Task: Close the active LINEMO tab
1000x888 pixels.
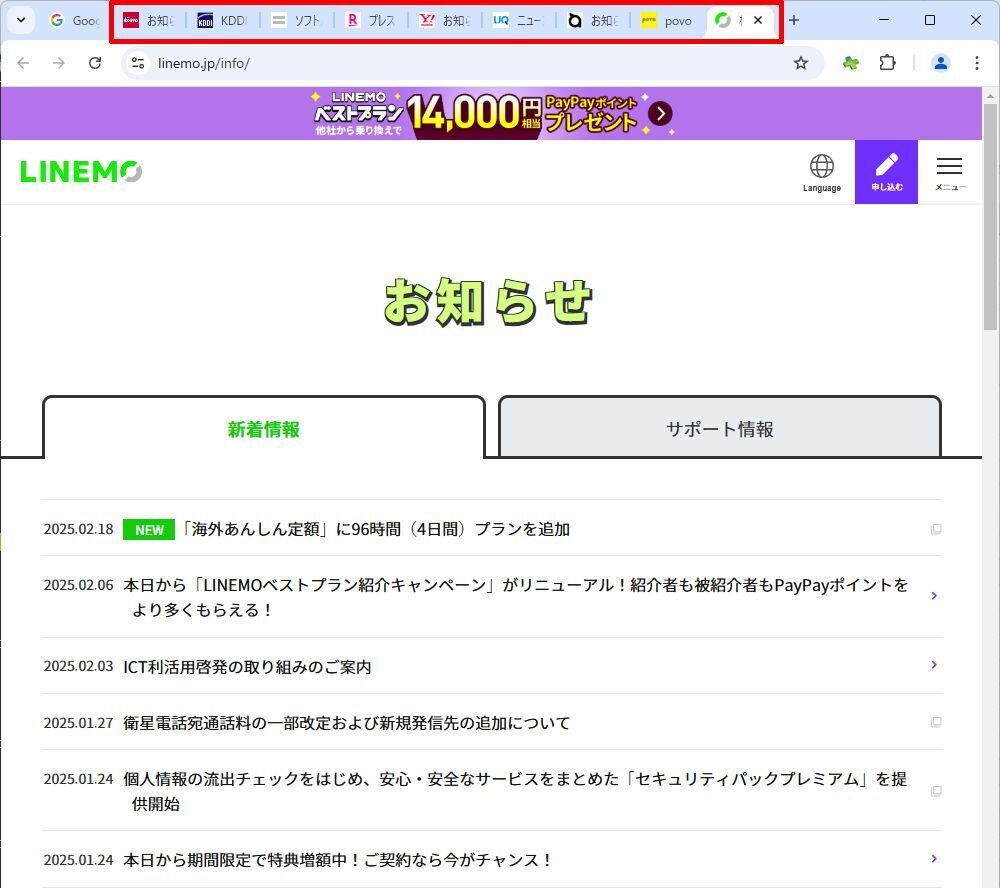Action: 758,20
